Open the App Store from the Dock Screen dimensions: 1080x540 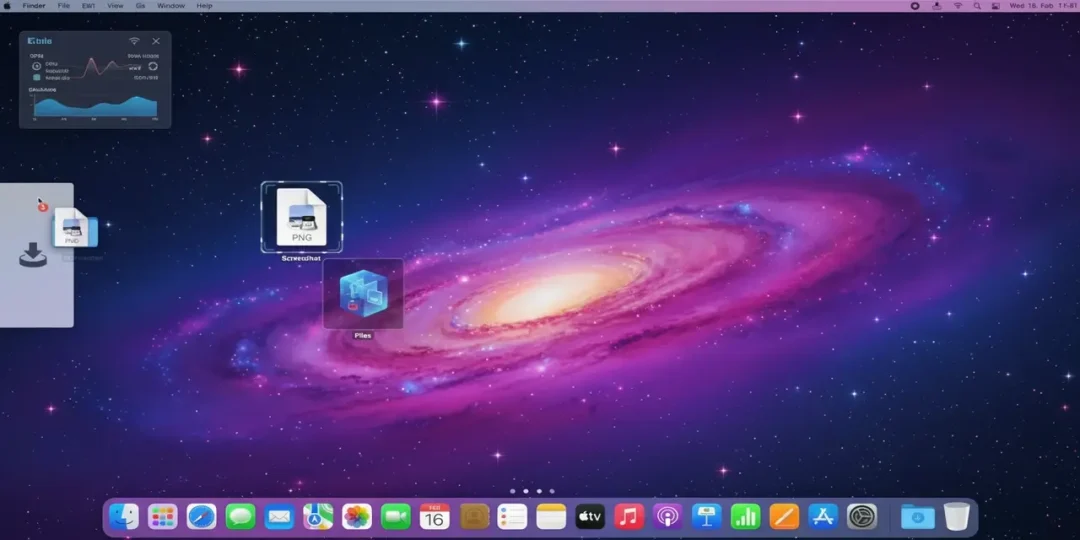[x=823, y=517]
